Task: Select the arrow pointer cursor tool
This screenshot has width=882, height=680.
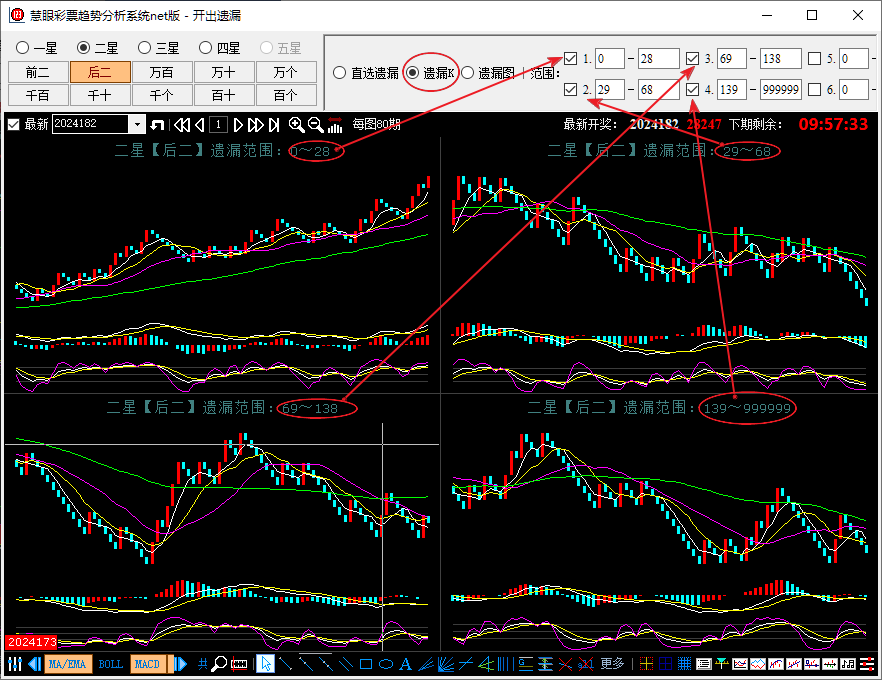Action: pos(265,664)
